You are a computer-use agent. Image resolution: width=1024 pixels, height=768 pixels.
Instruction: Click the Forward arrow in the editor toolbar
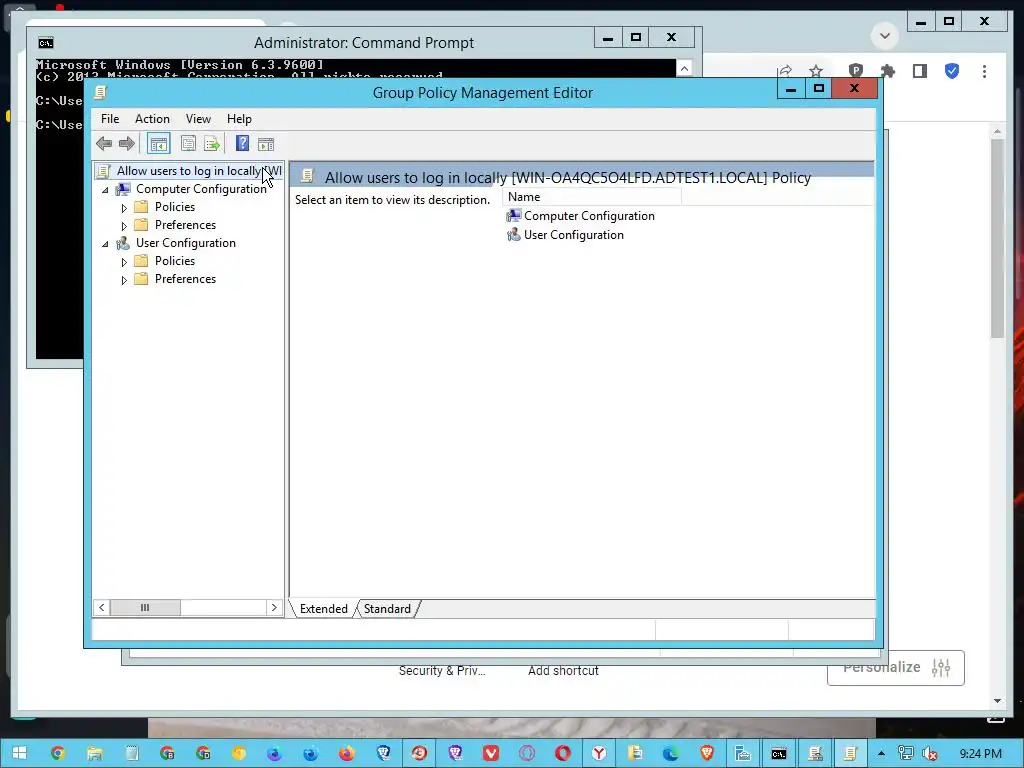click(x=127, y=144)
